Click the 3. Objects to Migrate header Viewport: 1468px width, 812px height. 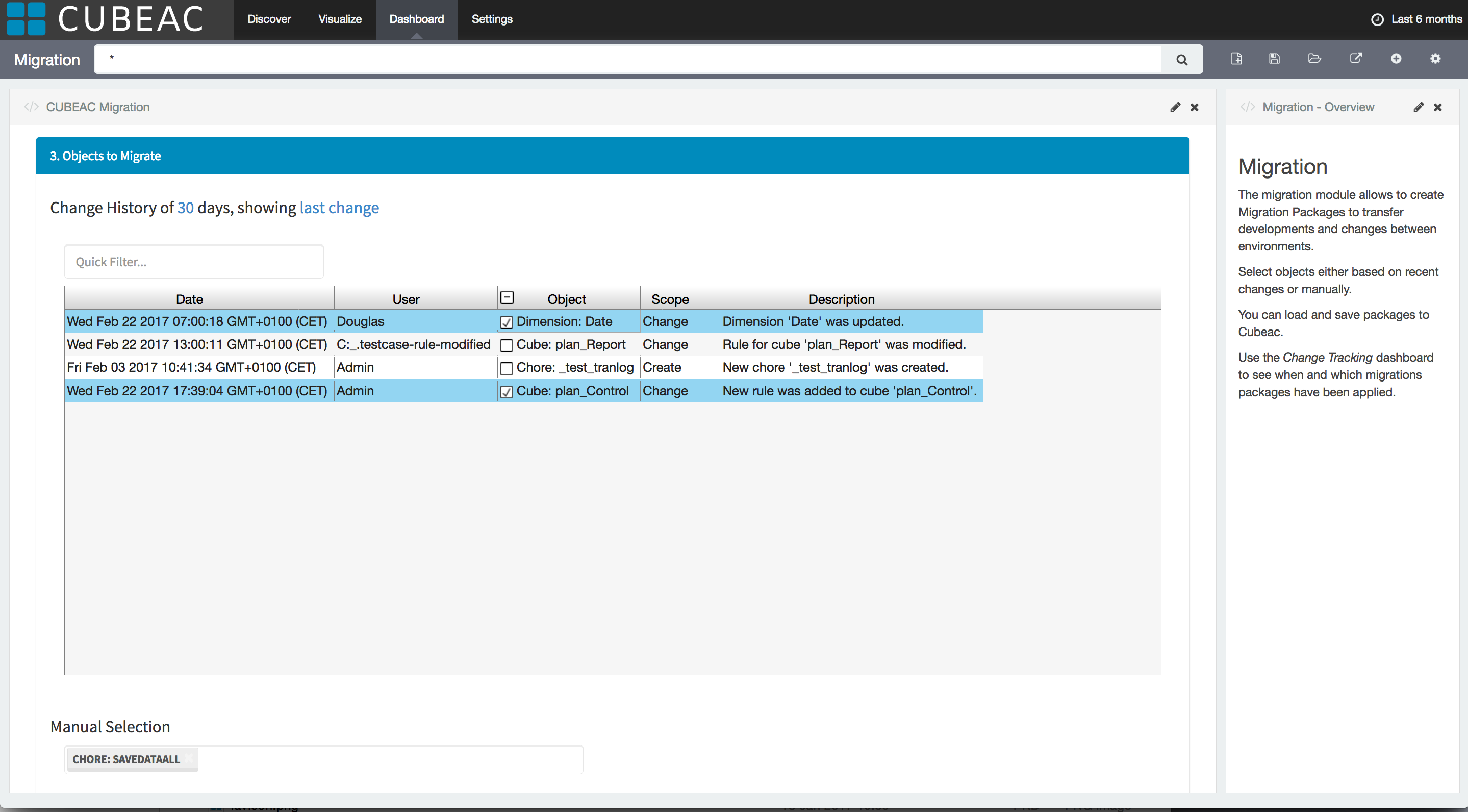(612, 156)
